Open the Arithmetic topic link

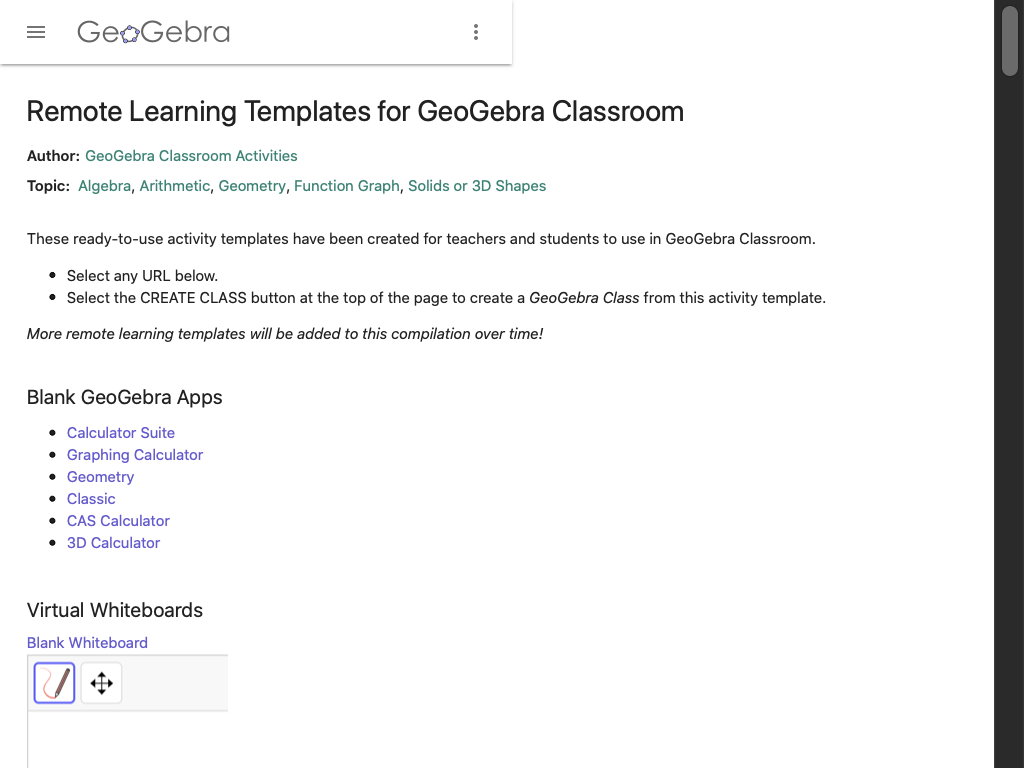click(175, 186)
